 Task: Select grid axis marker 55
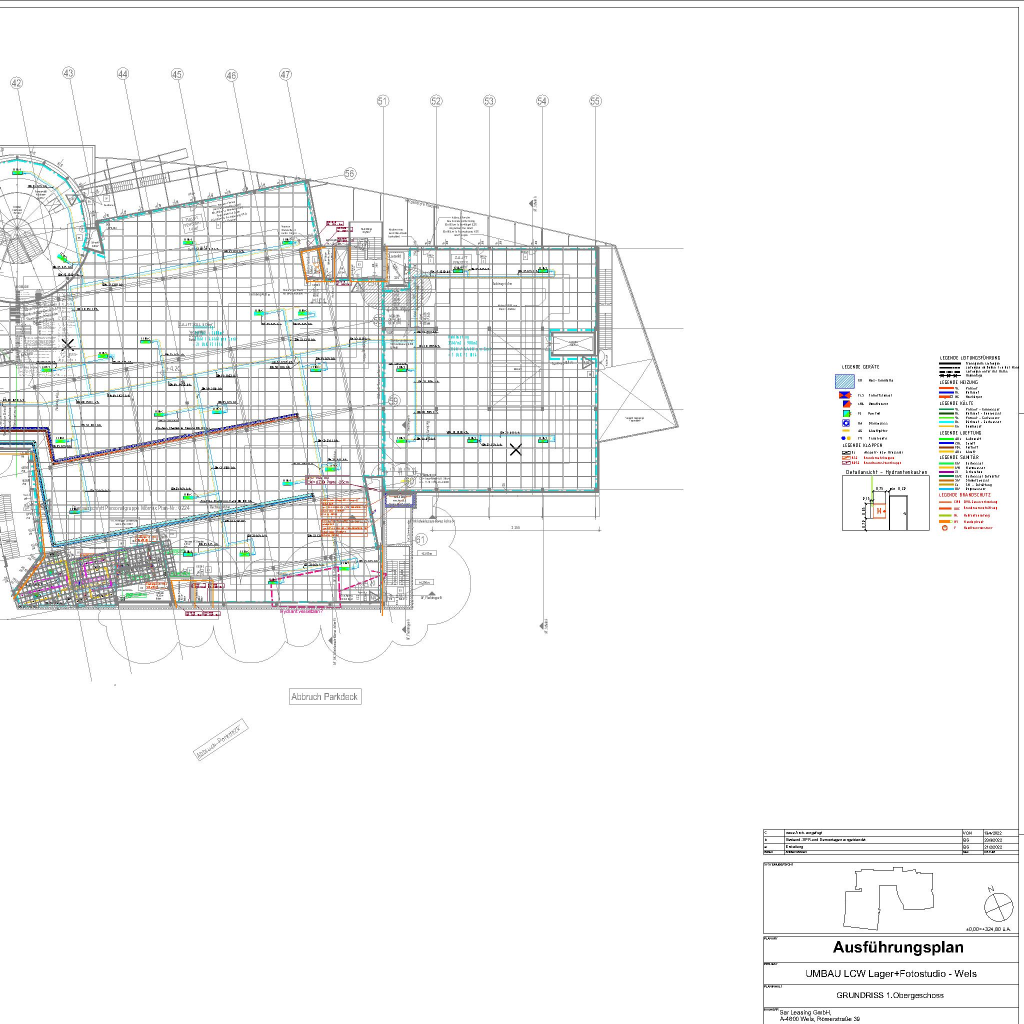[x=595, y=101]
